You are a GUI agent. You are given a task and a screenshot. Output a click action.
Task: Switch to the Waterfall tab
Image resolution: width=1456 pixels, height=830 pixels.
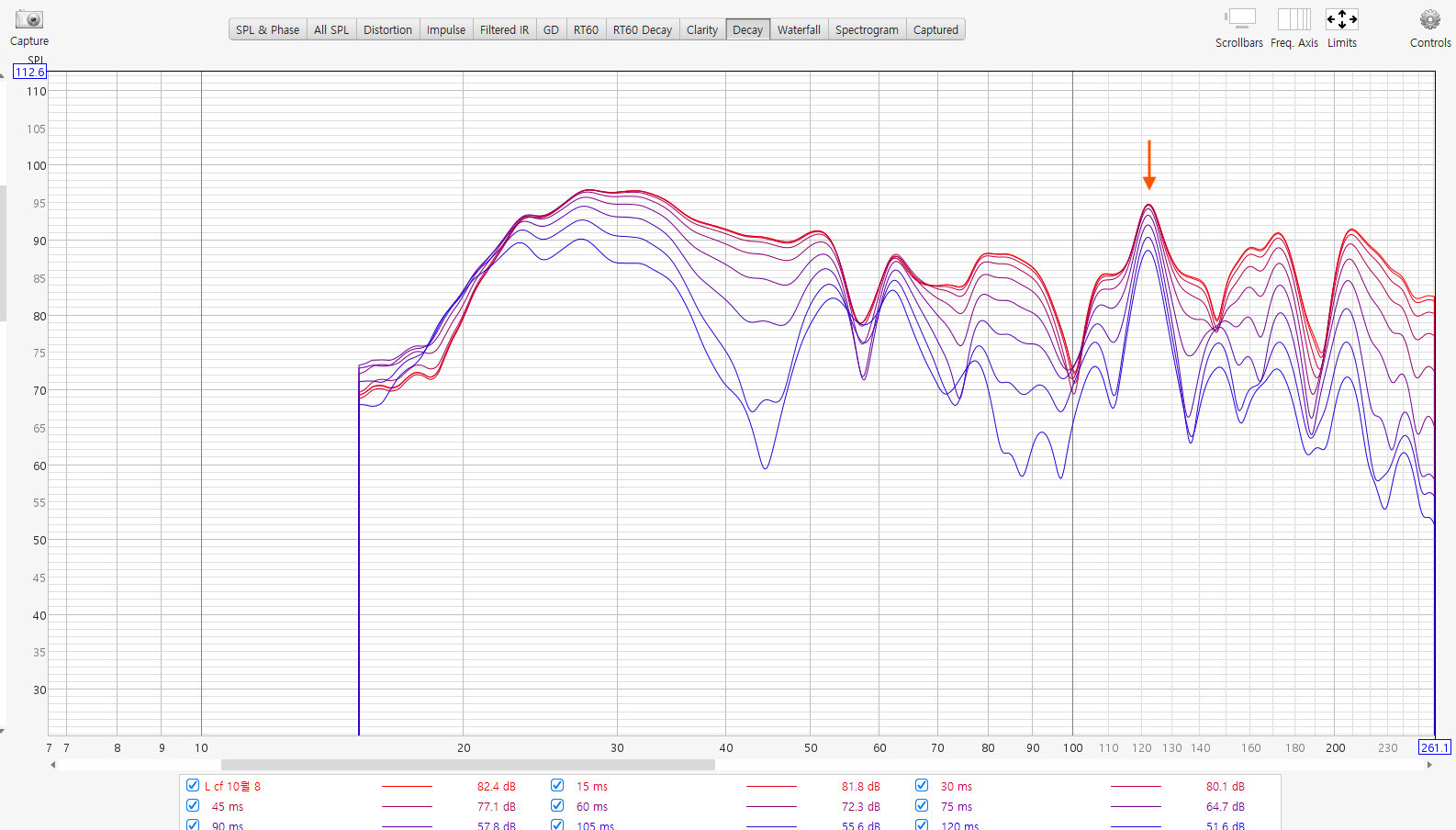click(x=798, y=29)
